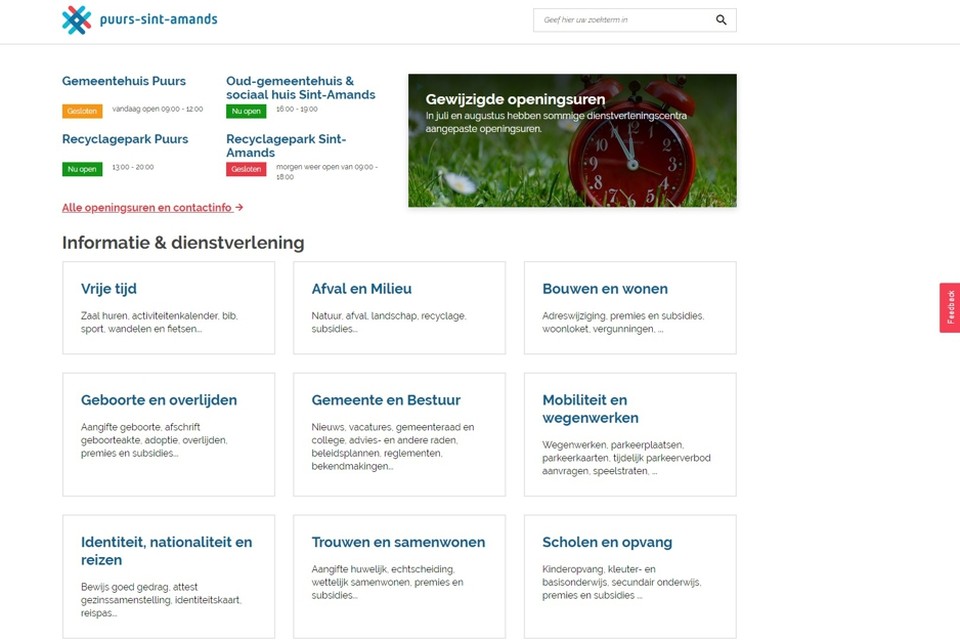960x640 pixels.
Task: Click the puurs-sint-amands logo icon
Action: (77, 20)
